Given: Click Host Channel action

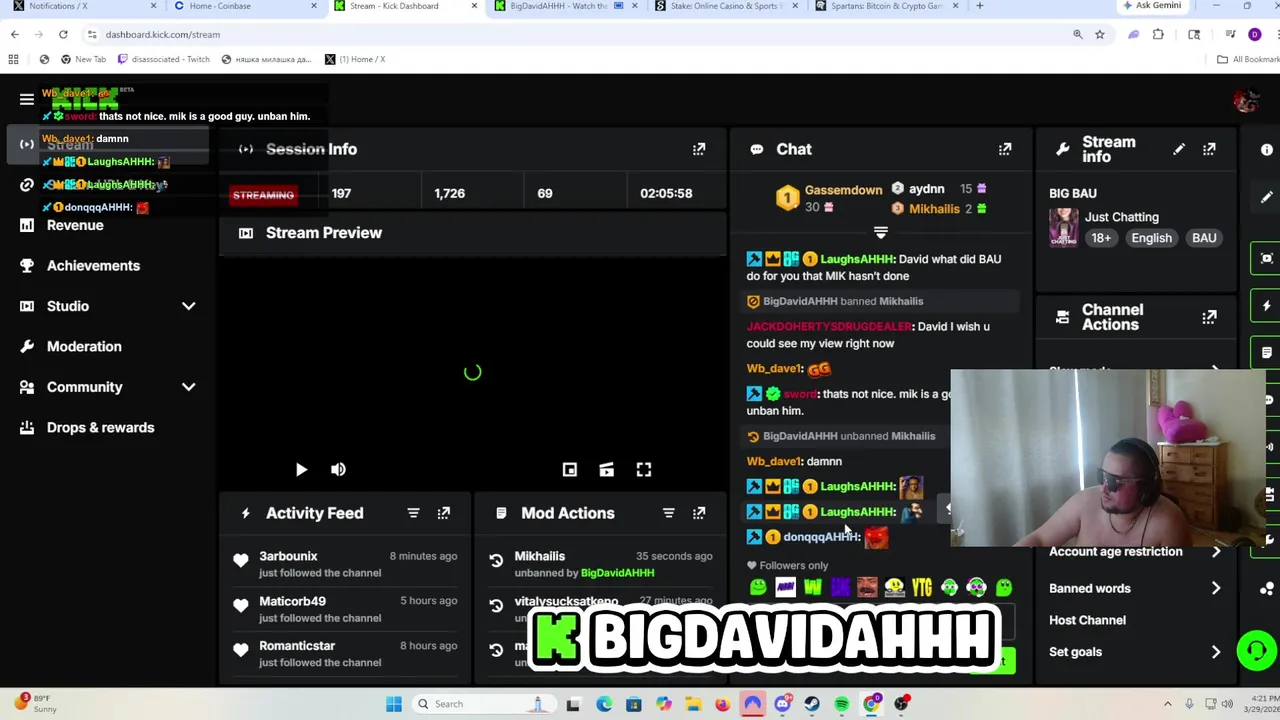Looking at the screenshot, I should point(1087,620).
